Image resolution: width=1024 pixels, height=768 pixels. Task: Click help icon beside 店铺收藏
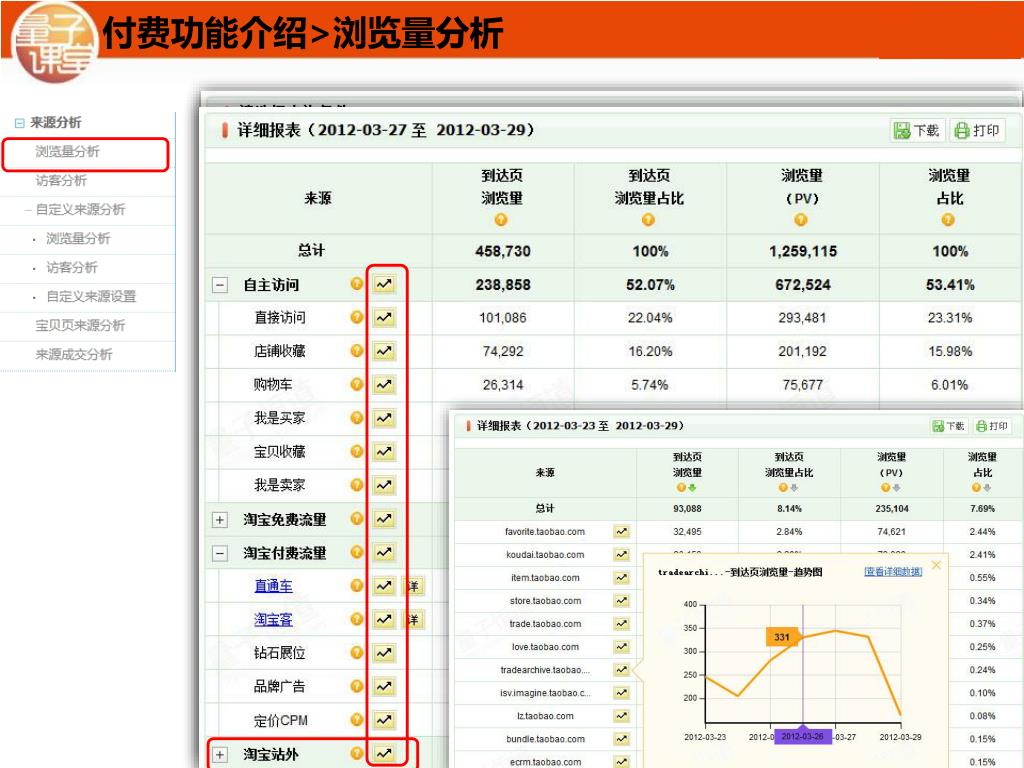(357, 350)
